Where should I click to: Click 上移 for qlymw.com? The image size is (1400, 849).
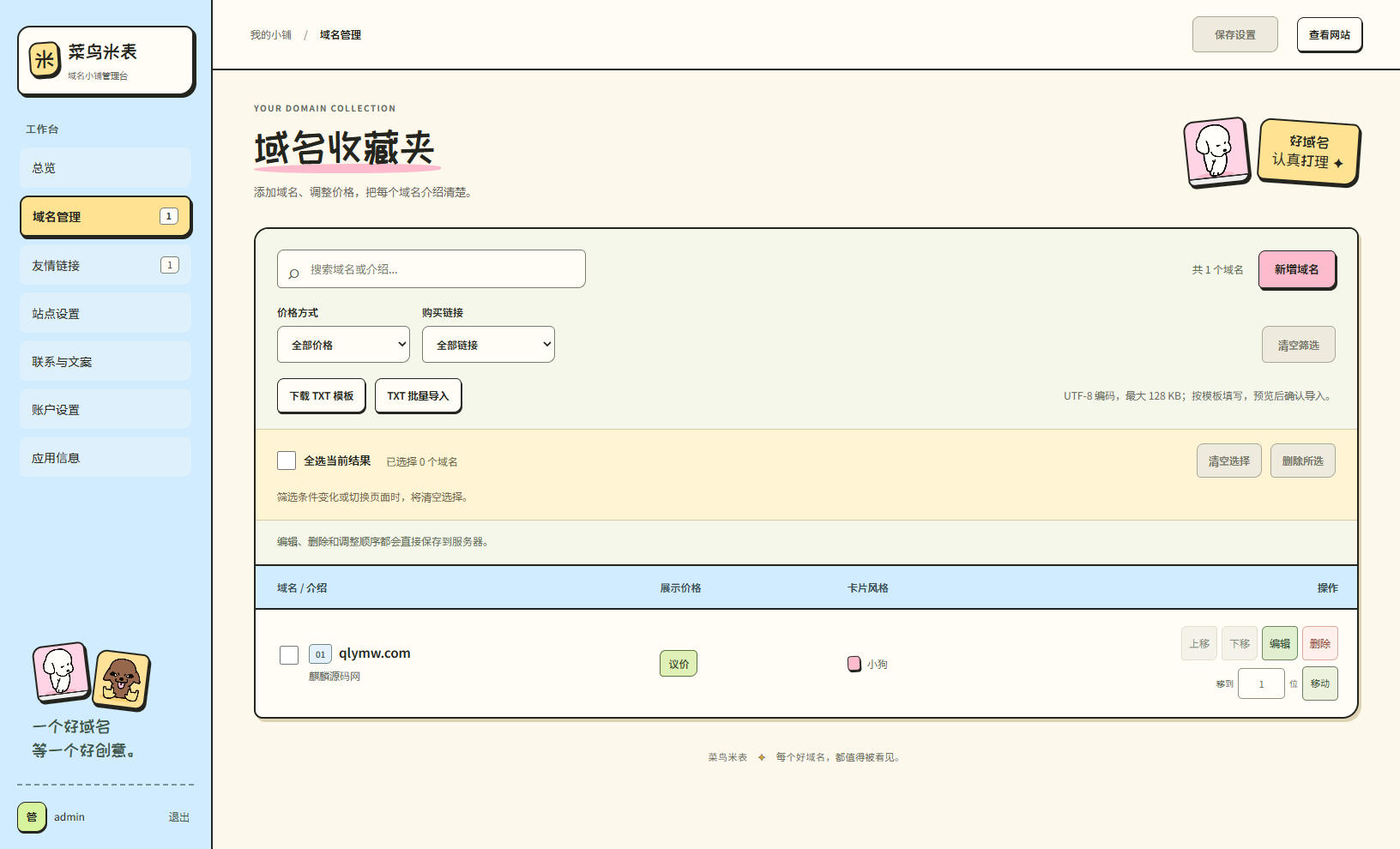click(x=1199, y=643)
